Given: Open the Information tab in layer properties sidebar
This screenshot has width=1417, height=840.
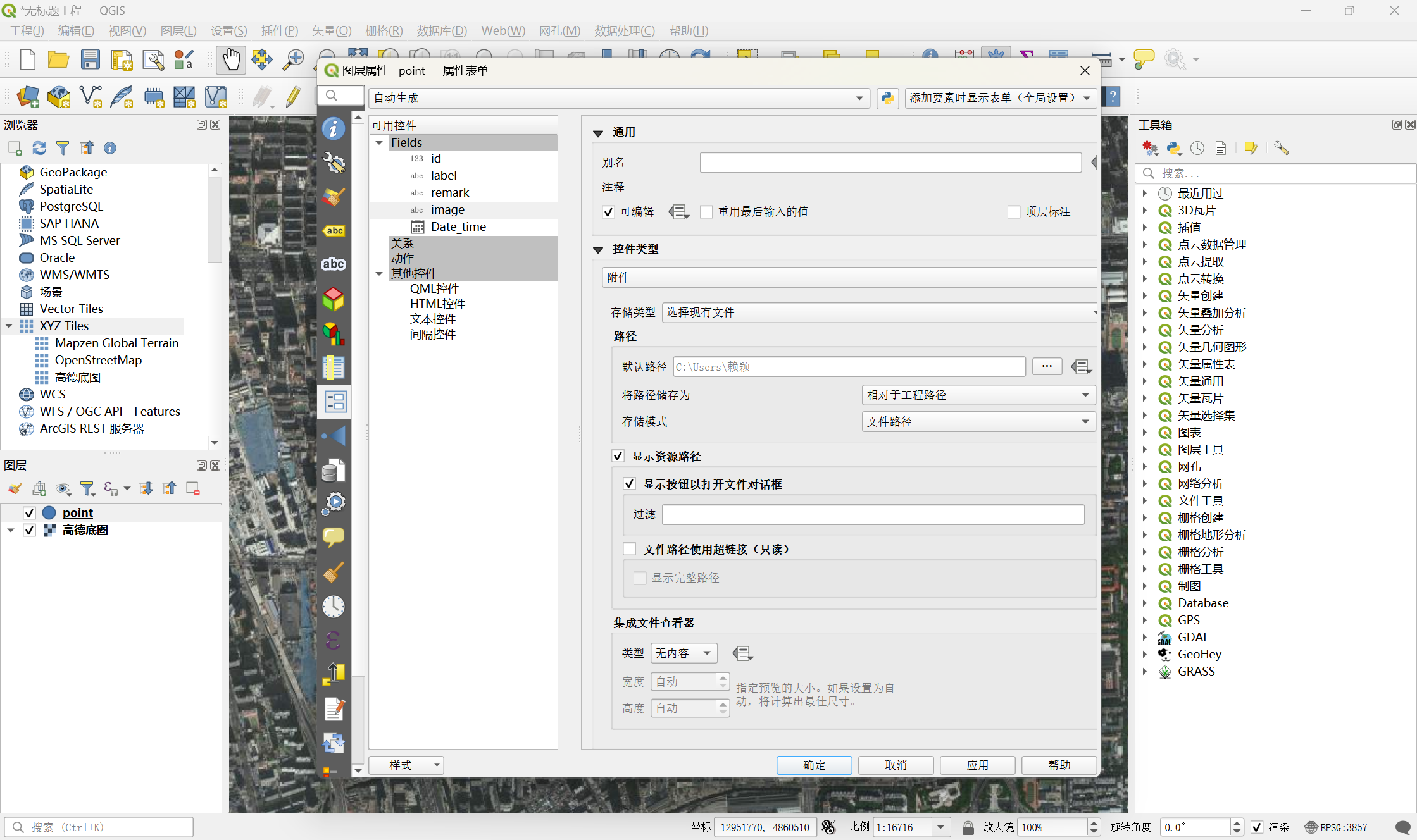Looking at the screenshot, I should coord(334,128).
